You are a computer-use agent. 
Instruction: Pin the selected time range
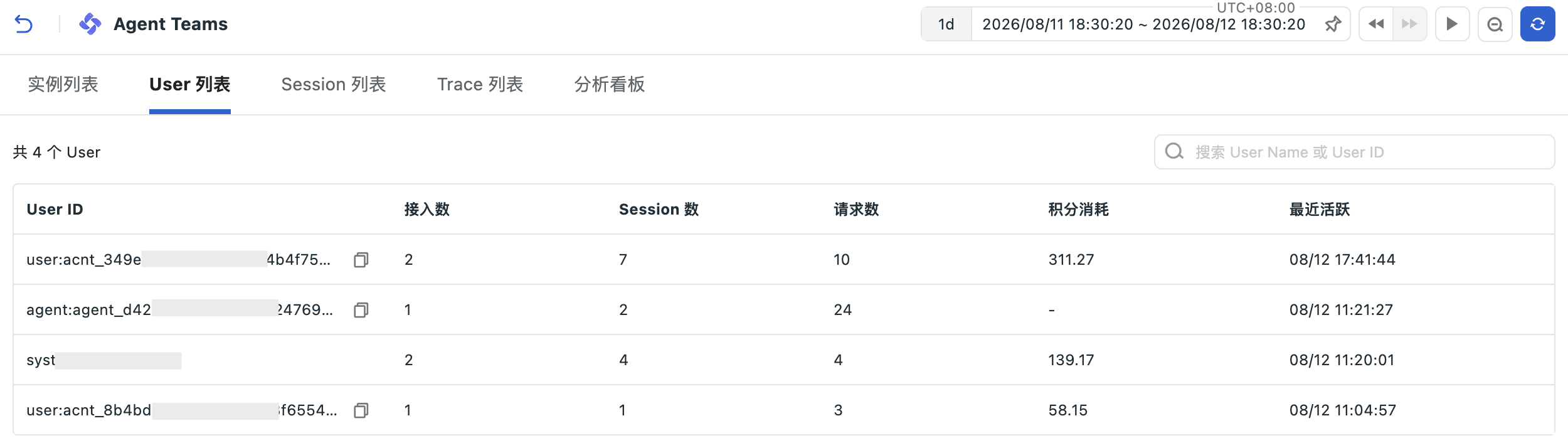tap(1333, 24)
